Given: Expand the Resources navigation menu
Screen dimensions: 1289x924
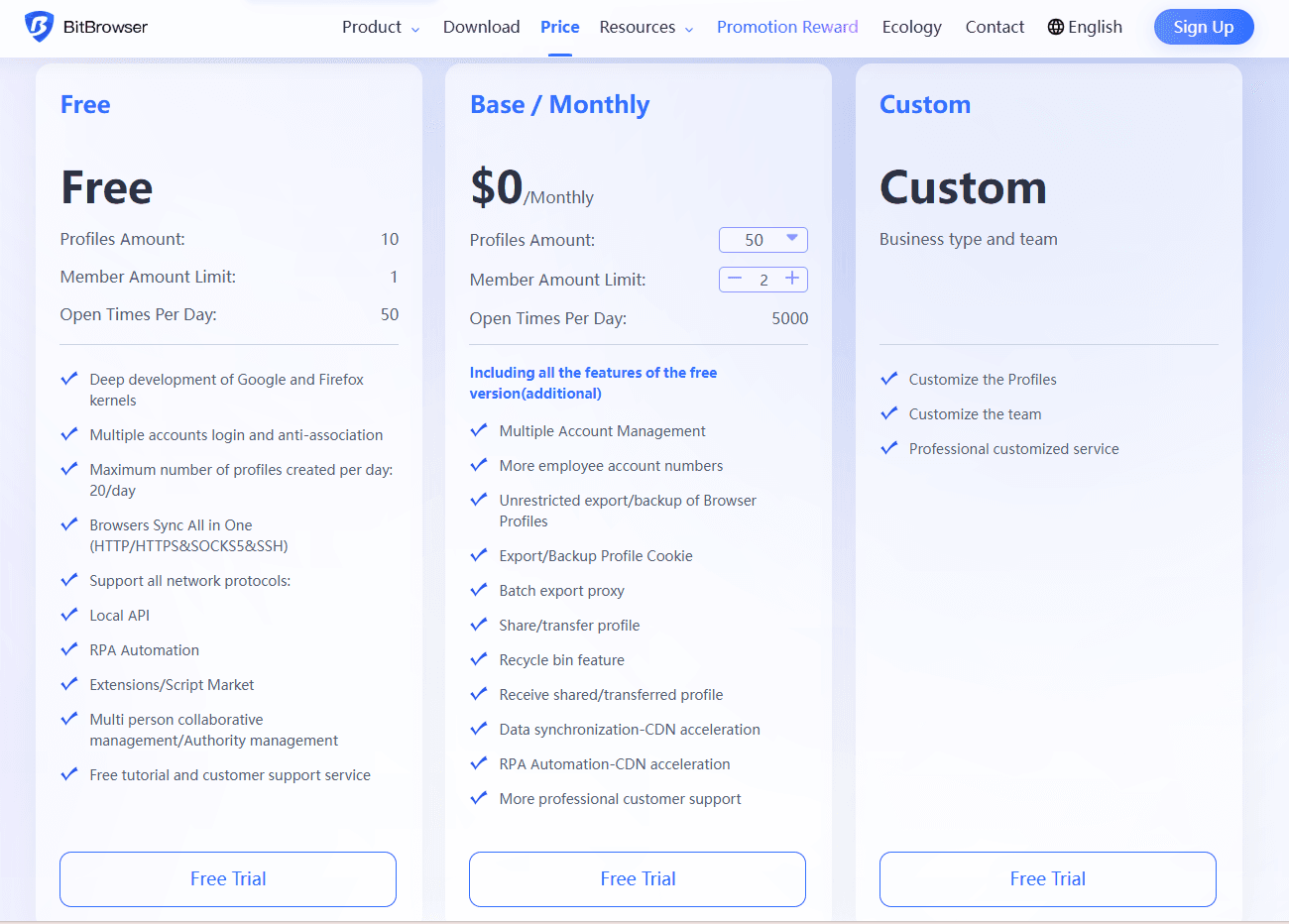Looking at the screenshot, I should 646,27.
